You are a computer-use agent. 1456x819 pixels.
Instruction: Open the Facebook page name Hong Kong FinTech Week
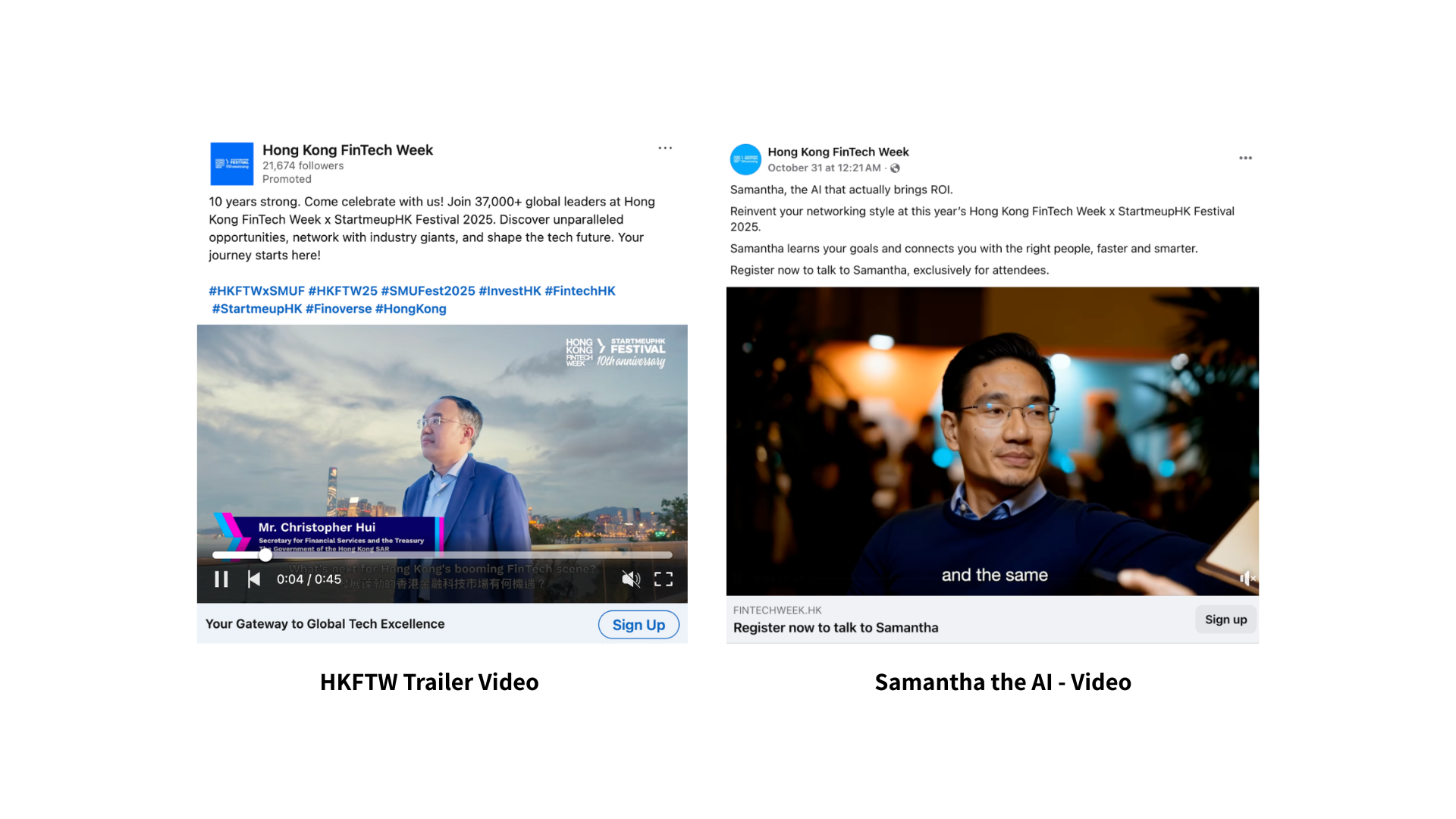837,152
